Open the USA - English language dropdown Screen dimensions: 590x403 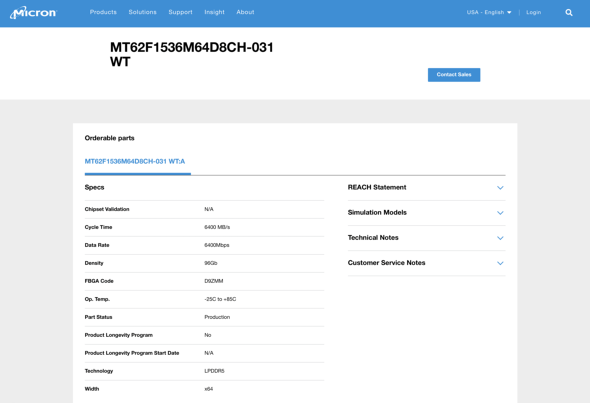point(489,12)
